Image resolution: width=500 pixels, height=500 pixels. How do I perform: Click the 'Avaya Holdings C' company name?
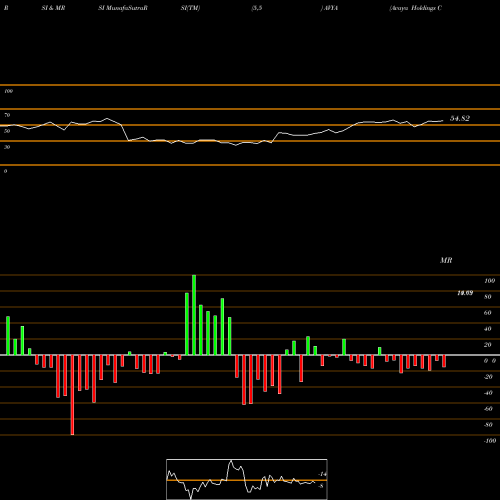pyautogui.click(x=416, y=8)
